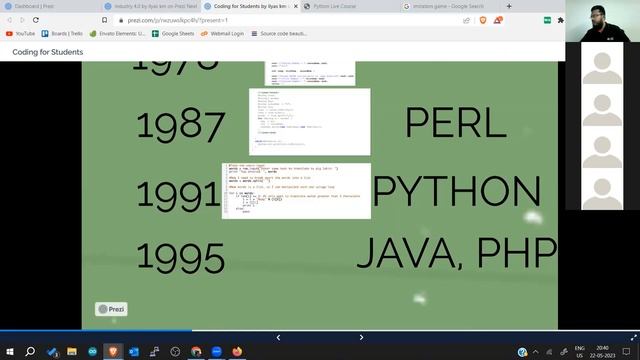Open Arduino IDE from taskbar

[93, 351]
